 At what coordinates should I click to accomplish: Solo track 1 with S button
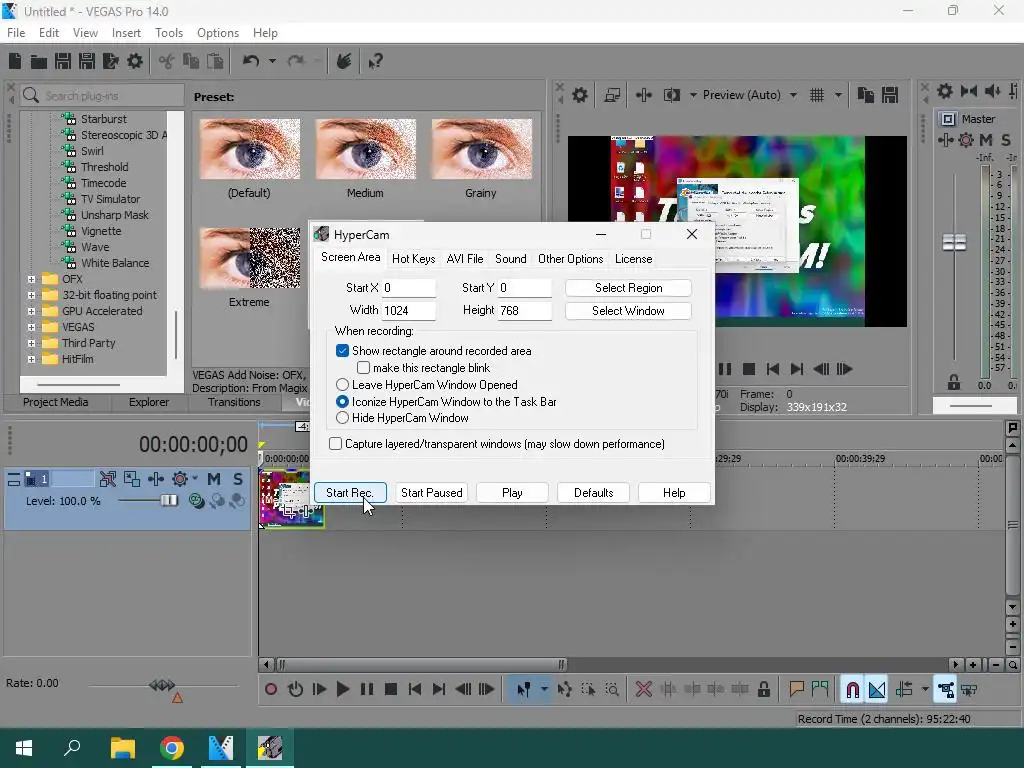click(x=238, y=479)
